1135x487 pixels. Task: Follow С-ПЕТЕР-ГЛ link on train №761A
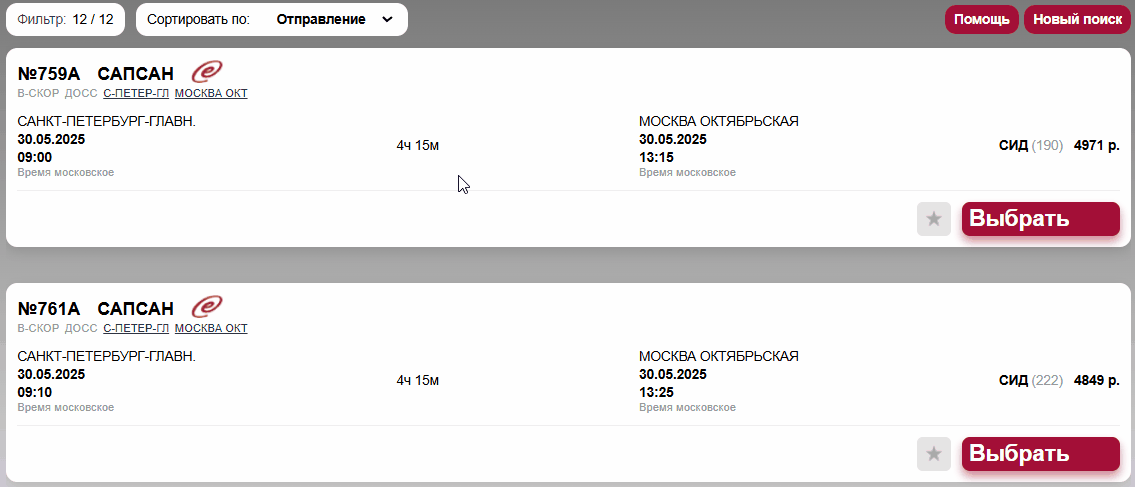click(x=136, y=329)
